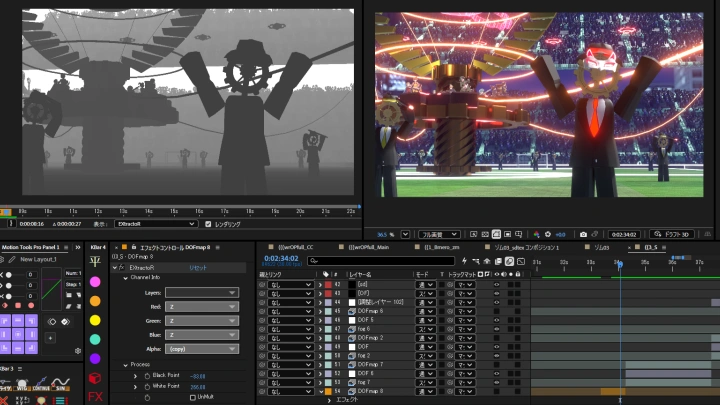Click the ドラフト 3D button
Viewport: 720px width, 405px height.
[x=672, y=235]
